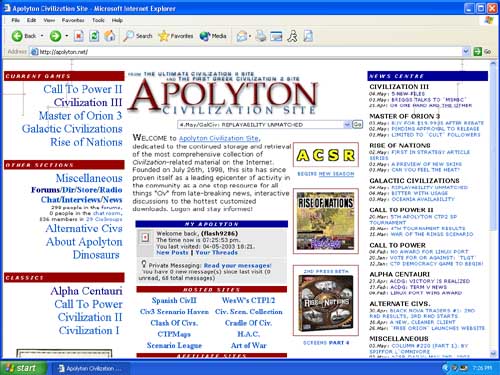The height and width of the screenshot is (375, 500).
Task: Open the Civilization III link in Current Games
Action: (88, 102)
